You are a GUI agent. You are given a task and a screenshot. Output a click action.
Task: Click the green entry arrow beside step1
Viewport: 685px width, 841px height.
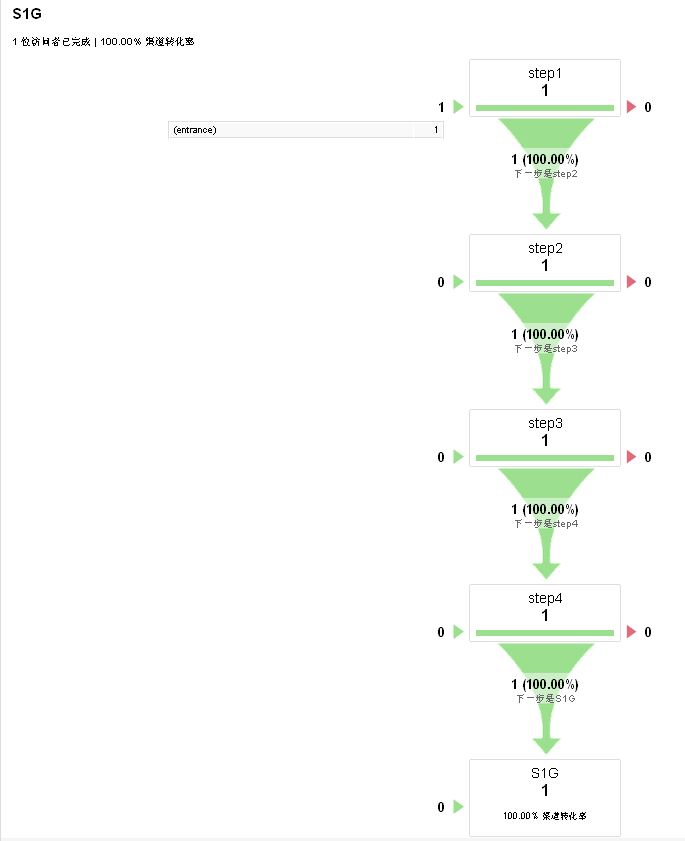(458, 107)
